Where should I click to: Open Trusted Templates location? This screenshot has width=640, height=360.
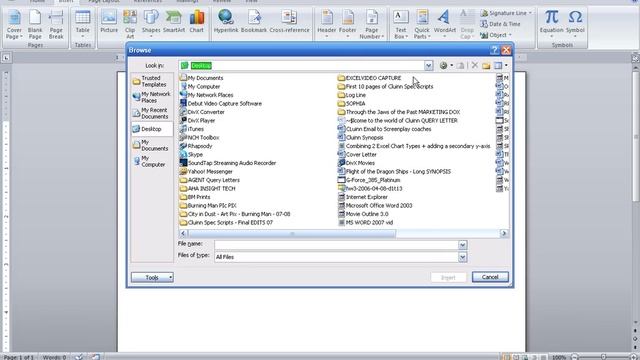(152, 81)
